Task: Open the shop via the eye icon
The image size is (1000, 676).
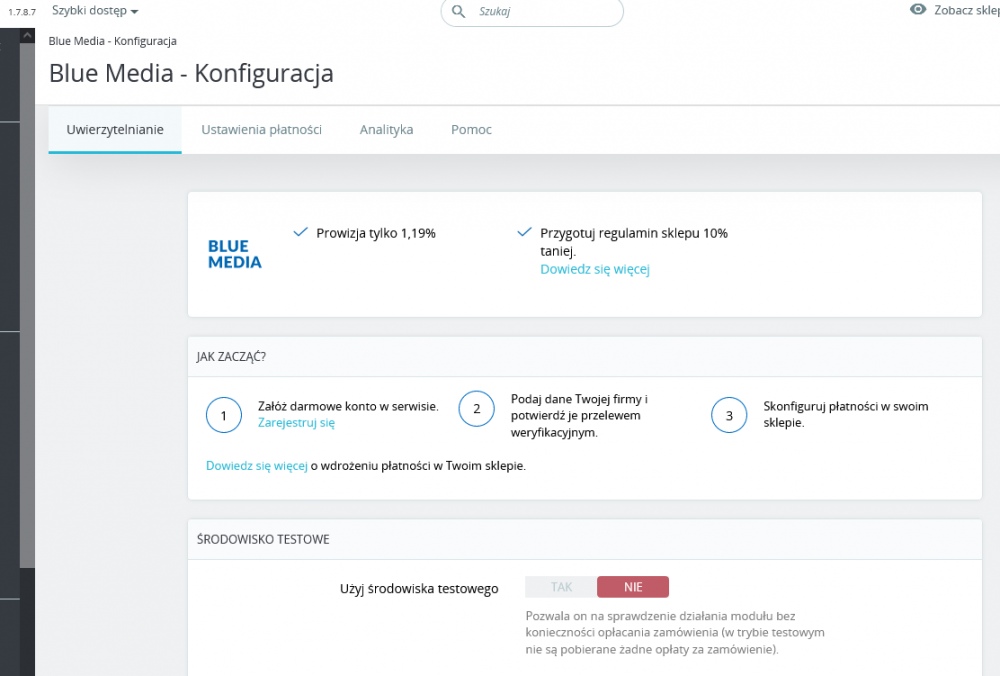Action: click(x=917, y=9)
